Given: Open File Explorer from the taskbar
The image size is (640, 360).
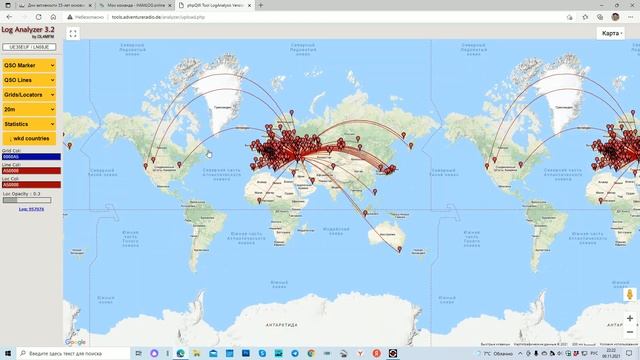Looking at the screenshot, I should click(197, 353).
